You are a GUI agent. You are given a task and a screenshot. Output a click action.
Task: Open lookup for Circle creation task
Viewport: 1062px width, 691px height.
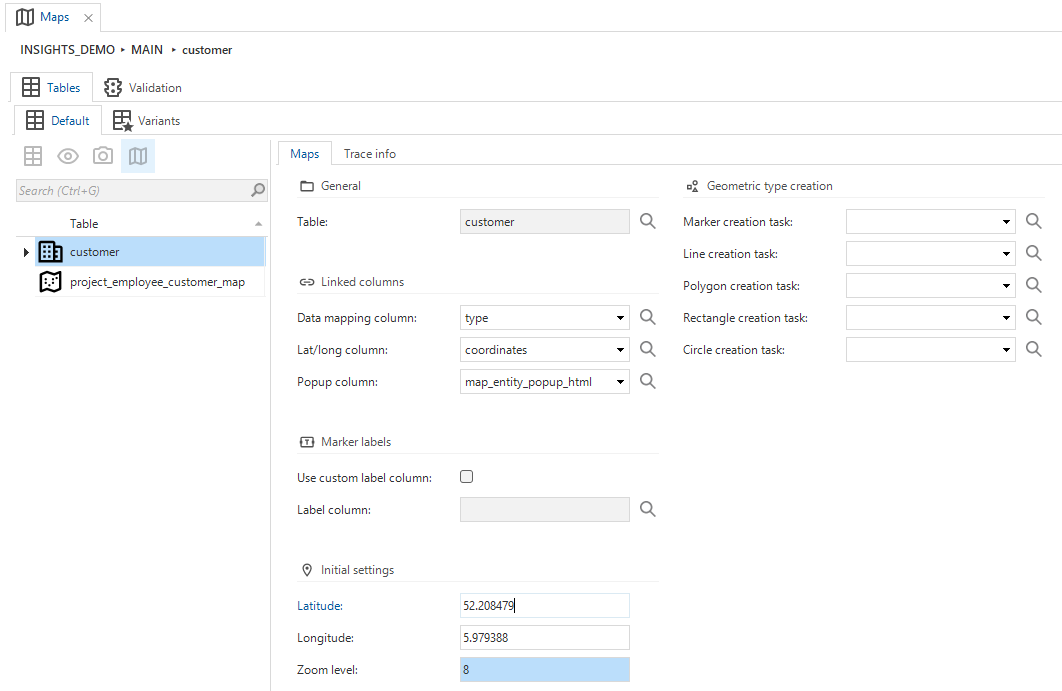coord(1034,349)
